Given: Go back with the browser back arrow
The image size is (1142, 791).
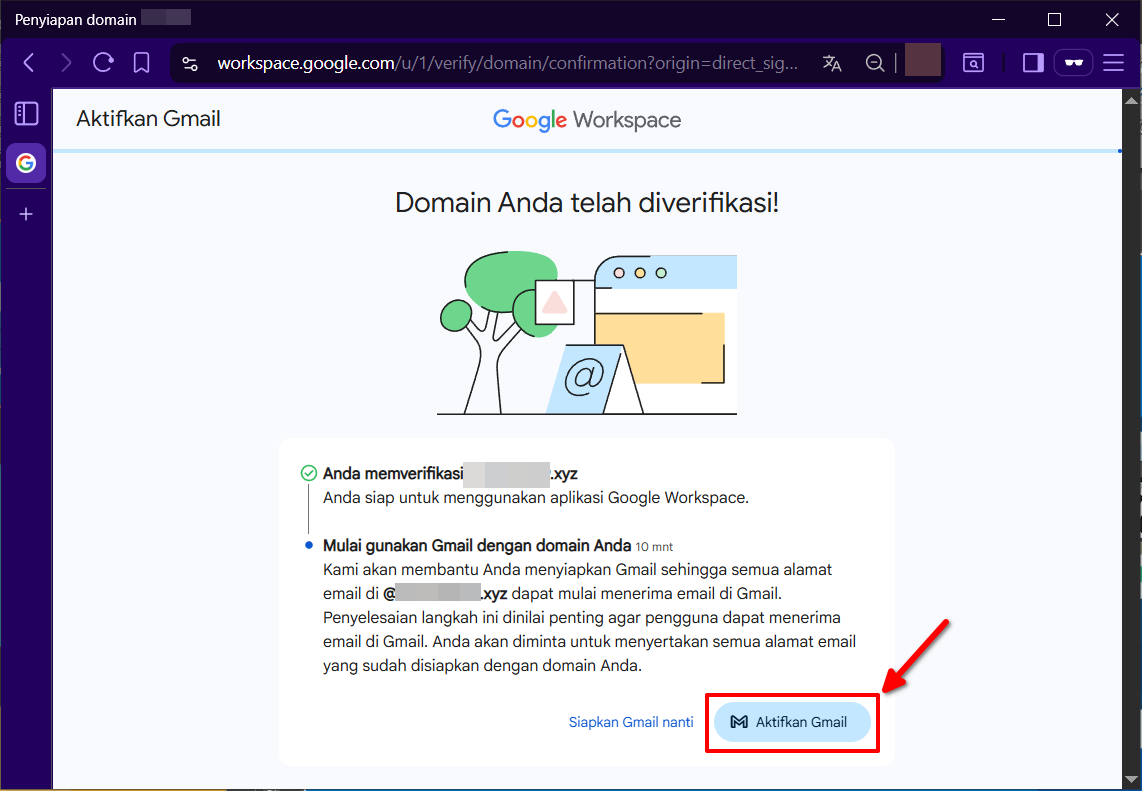Looking at the screenshot, I should [x=29, y=63].
